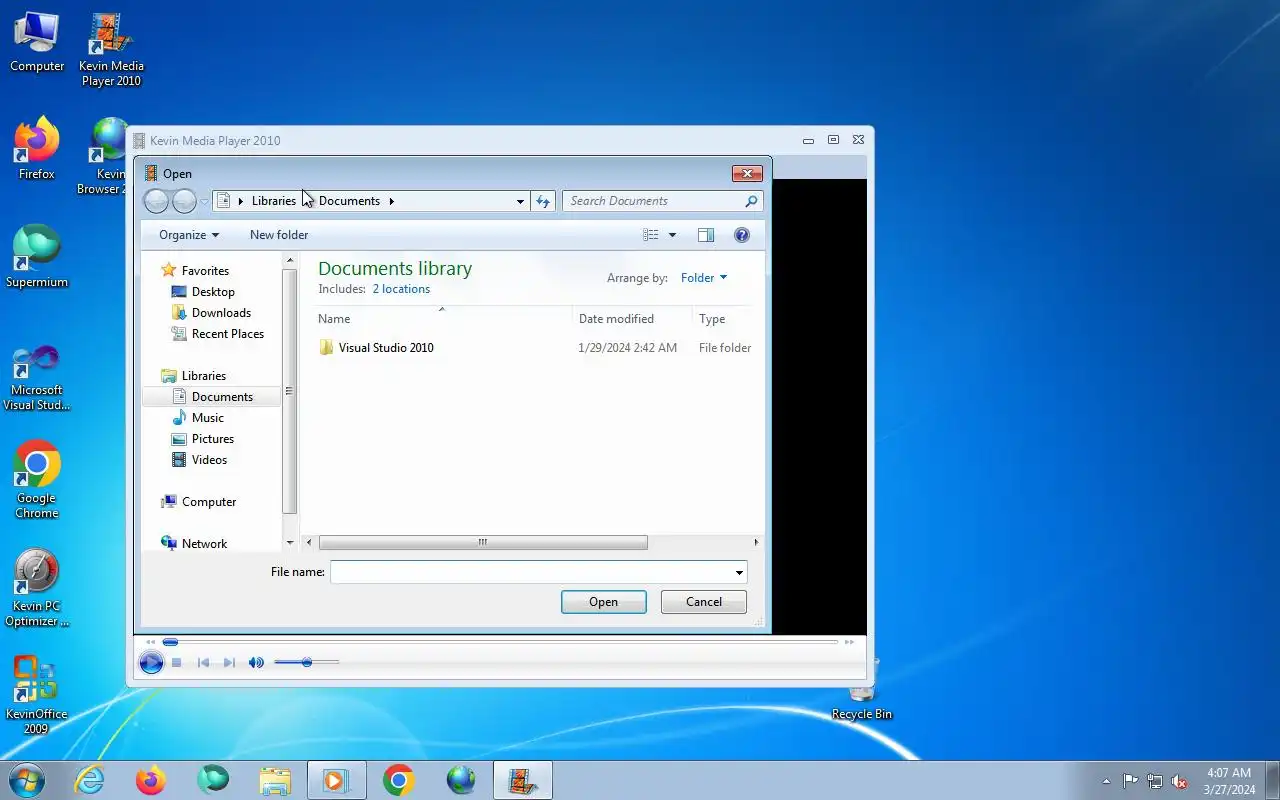The height and width of the screenshot is (800, 1280).
Task: Open the address bar previous locations dropdown
Action: [x=520, y=201]
